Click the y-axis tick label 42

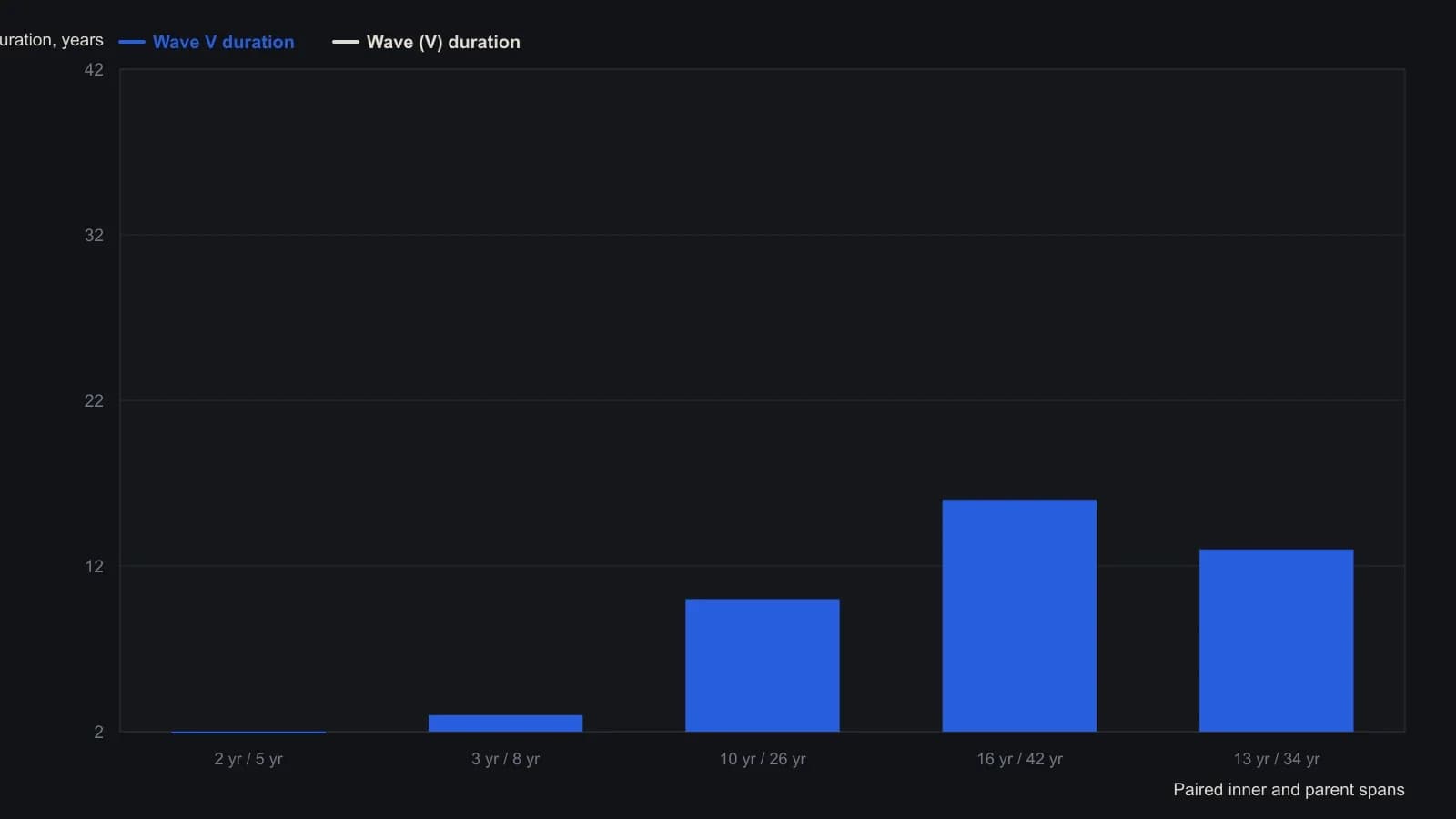[94, 70]
